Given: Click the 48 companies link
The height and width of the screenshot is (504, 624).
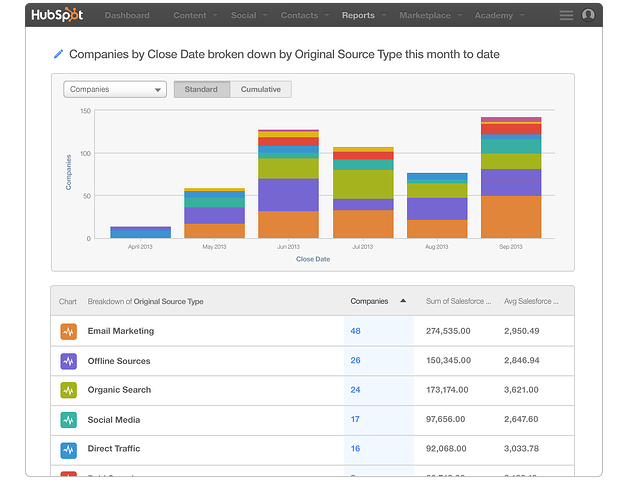Looking at the screenshot, I should 355,331.
